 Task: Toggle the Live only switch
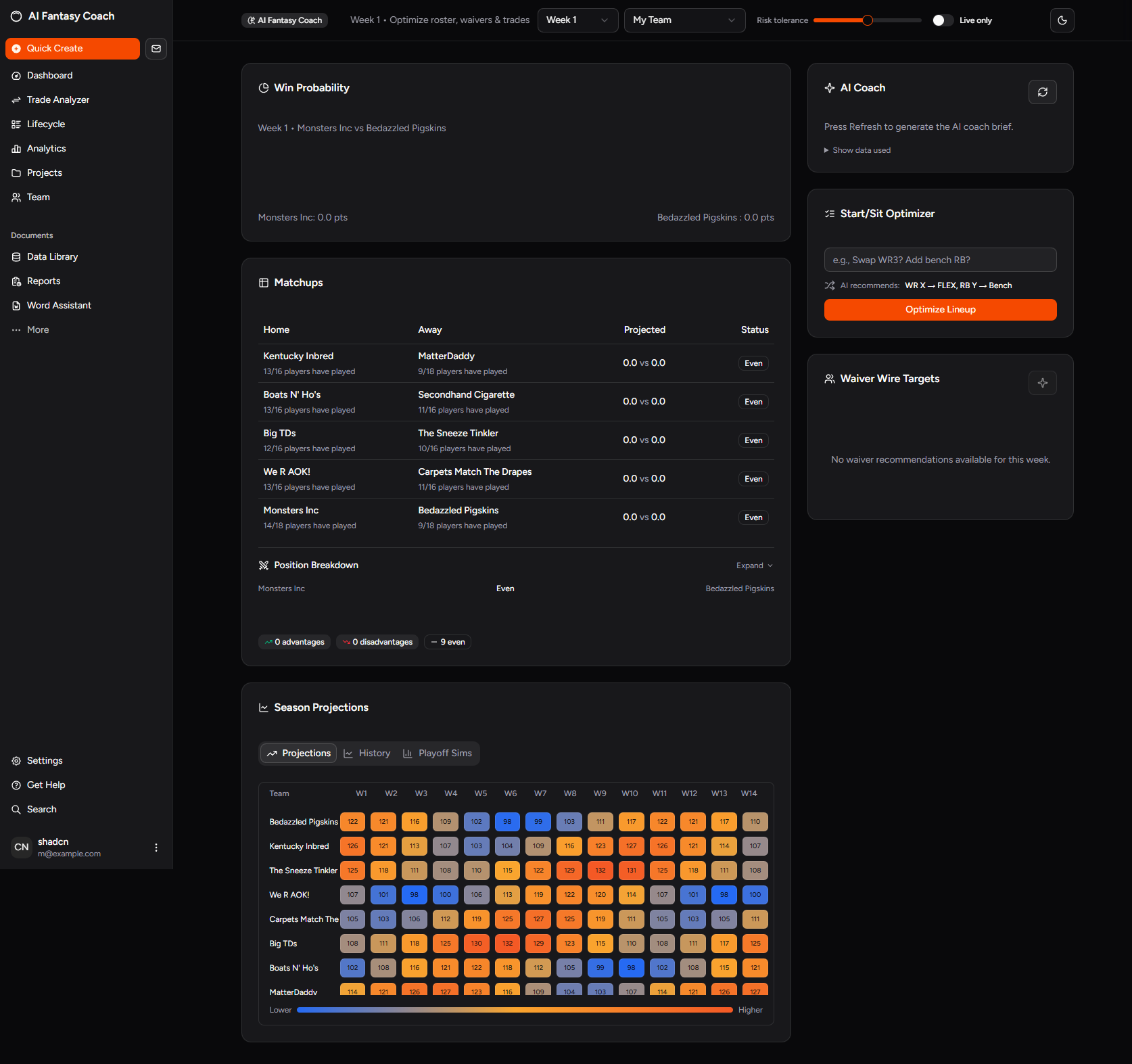click(942, 20)
